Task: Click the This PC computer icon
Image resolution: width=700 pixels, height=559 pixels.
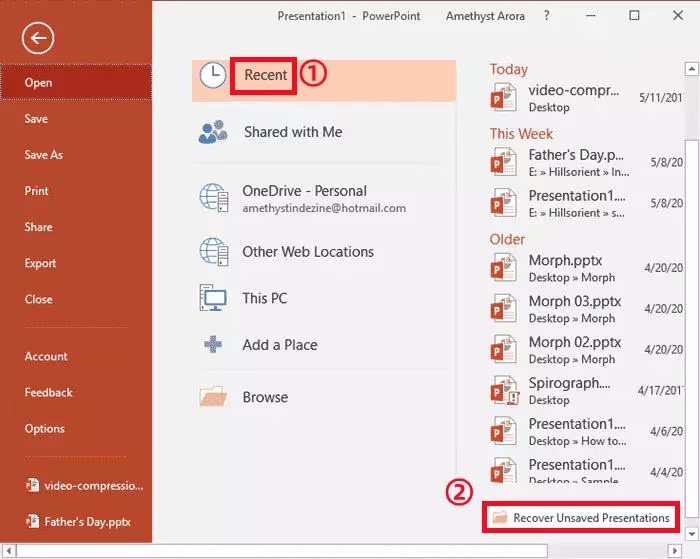Action: [x=213, y=297]
